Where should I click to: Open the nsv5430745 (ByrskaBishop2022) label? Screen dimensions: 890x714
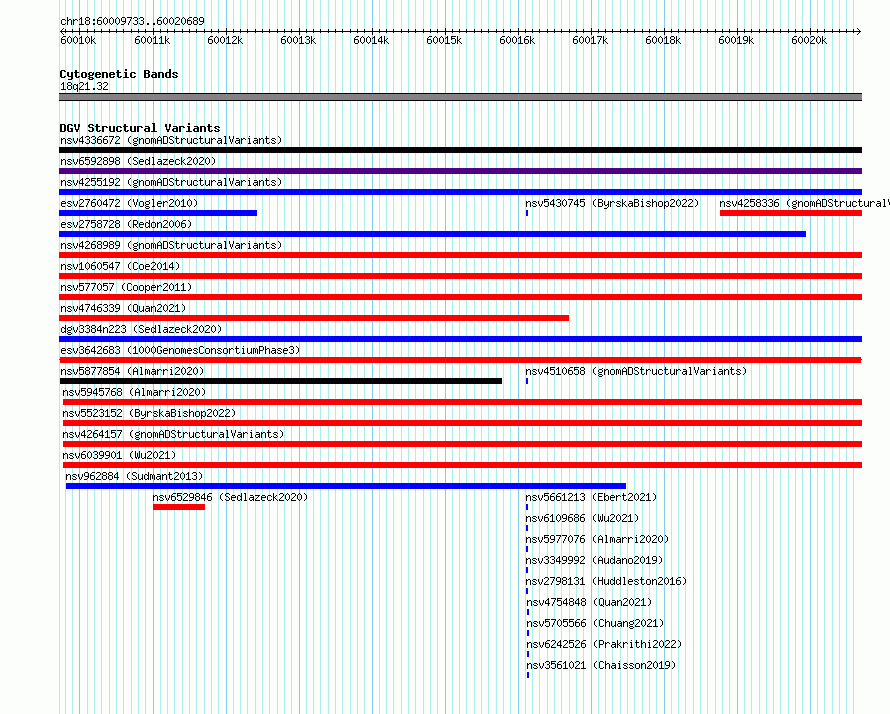coord(612,203)
